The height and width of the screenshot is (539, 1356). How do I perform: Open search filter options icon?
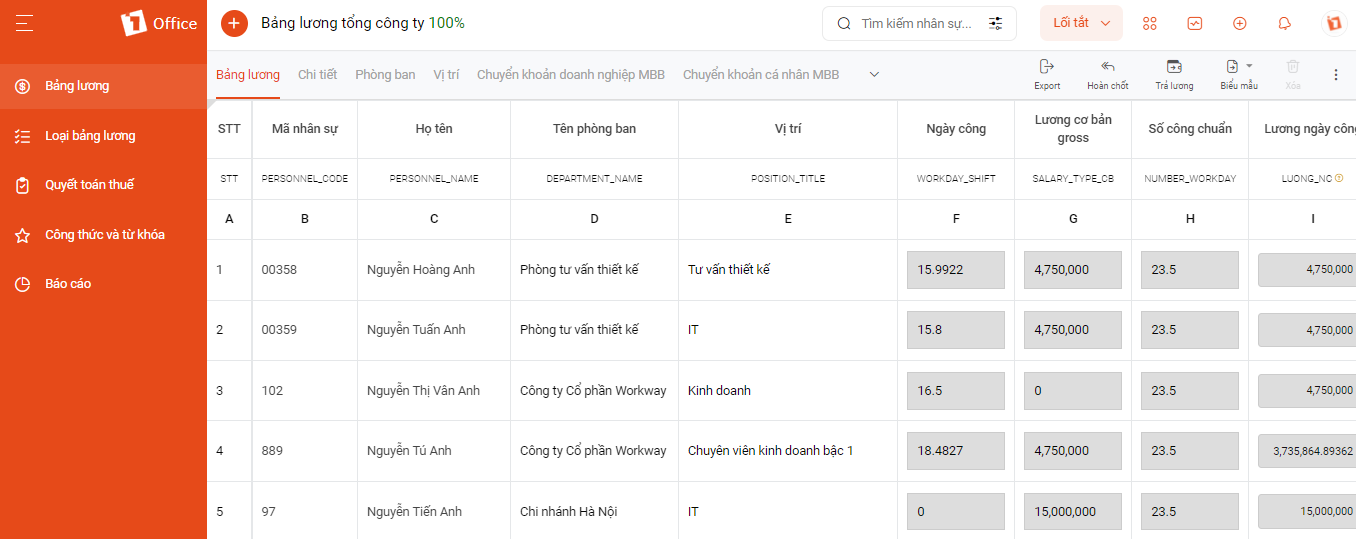[x=996, y=23]
